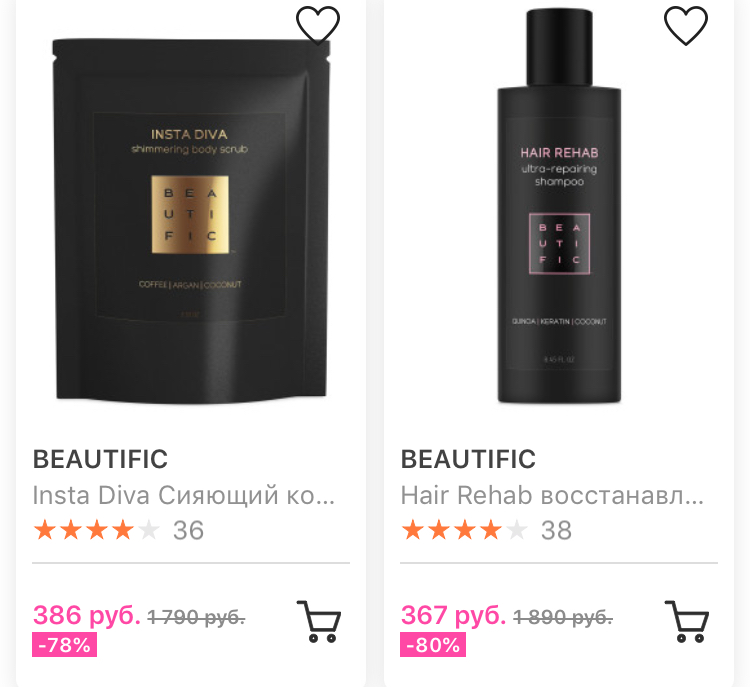750x687 pixels.
Task: Add Insta Diva scrub to favorites heart
Action: pos(318,25)
